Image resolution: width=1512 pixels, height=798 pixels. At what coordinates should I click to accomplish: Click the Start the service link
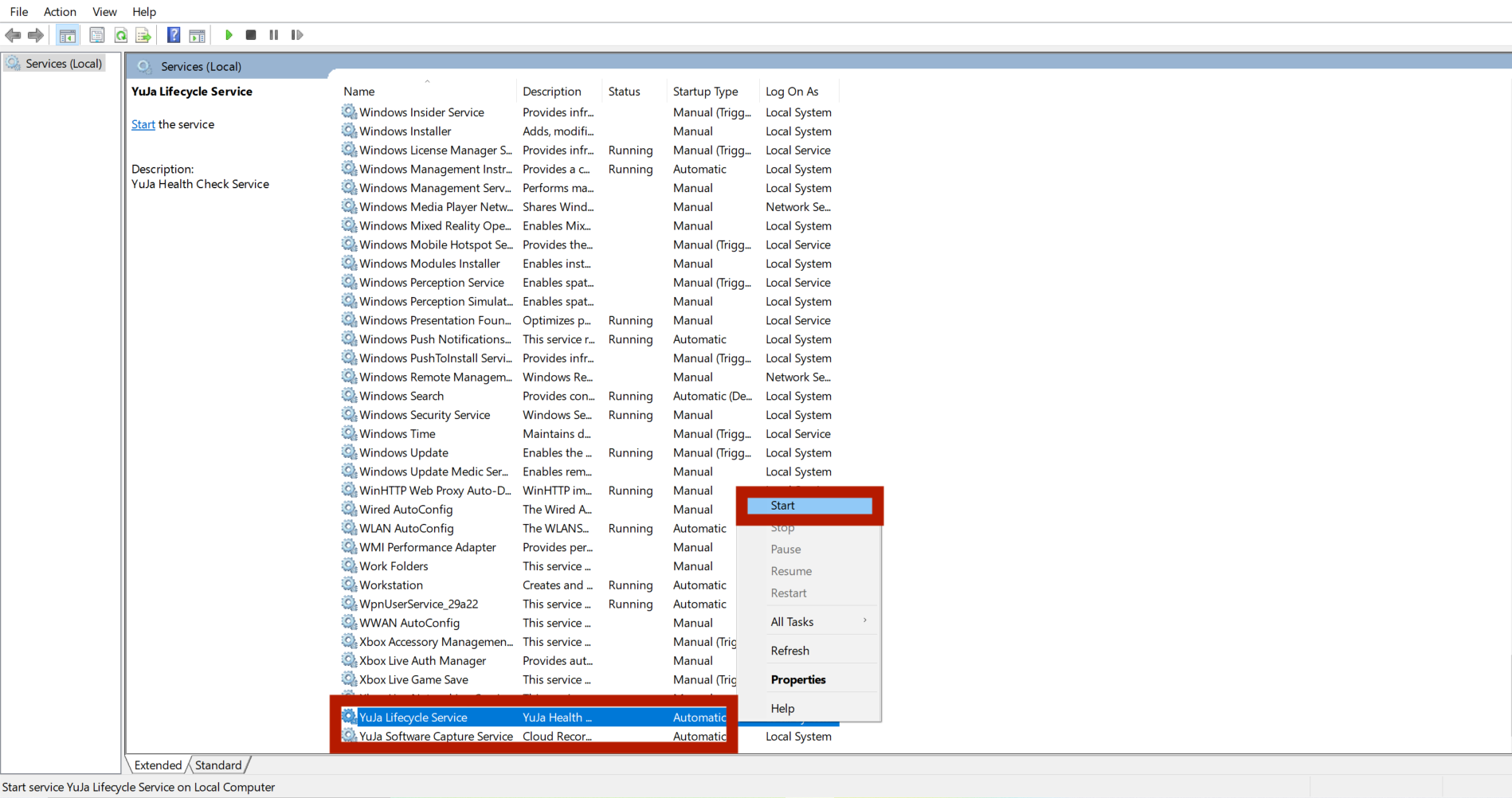143,124
